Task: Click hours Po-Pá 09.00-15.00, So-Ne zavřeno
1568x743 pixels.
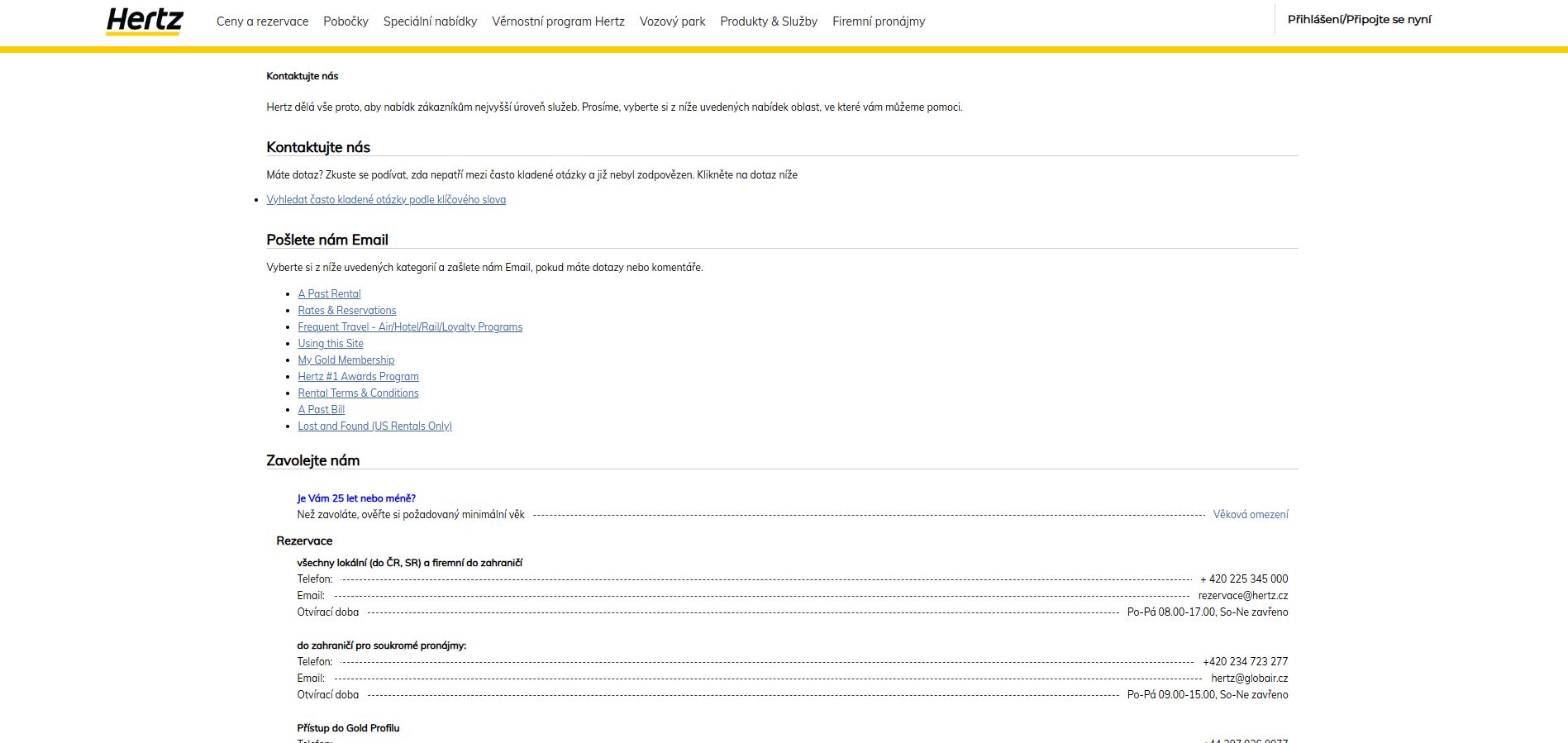Action: click(x=1208, y=694)
